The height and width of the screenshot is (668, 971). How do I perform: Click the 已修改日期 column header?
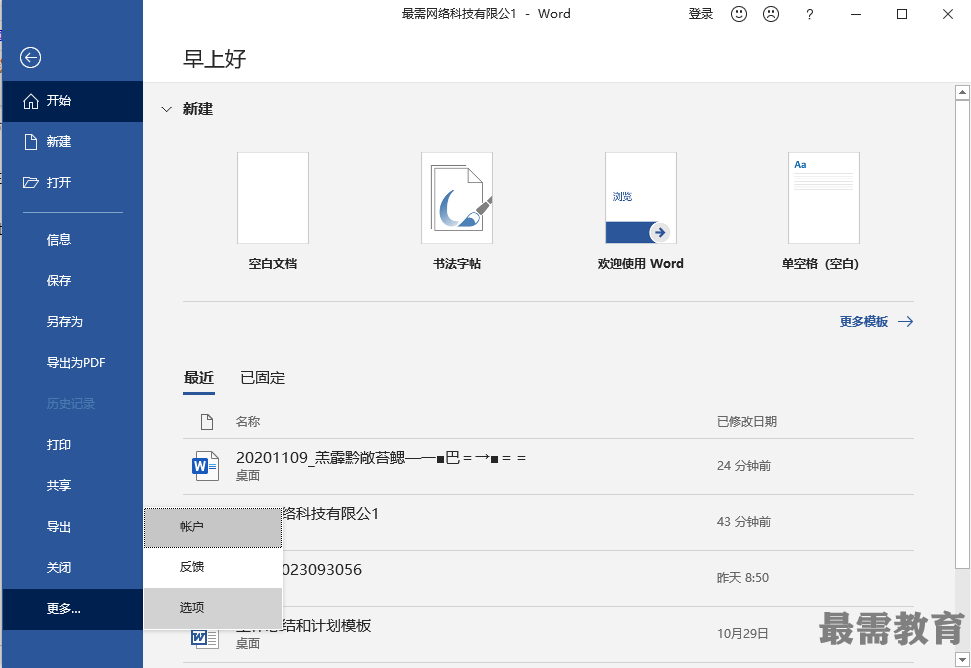coord(747,422)
